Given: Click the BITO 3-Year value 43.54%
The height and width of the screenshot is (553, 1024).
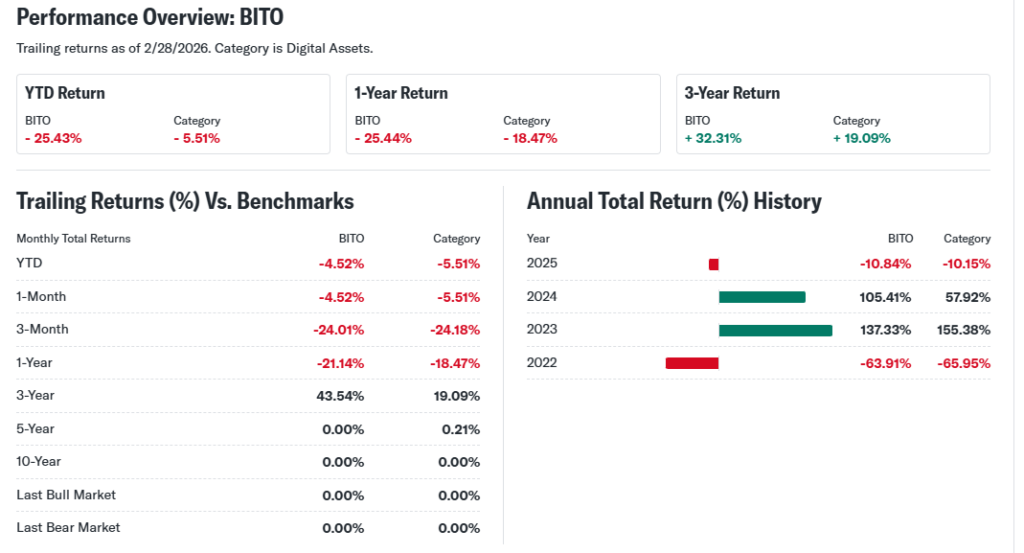Looking at the screenshot, I should 340,396.
